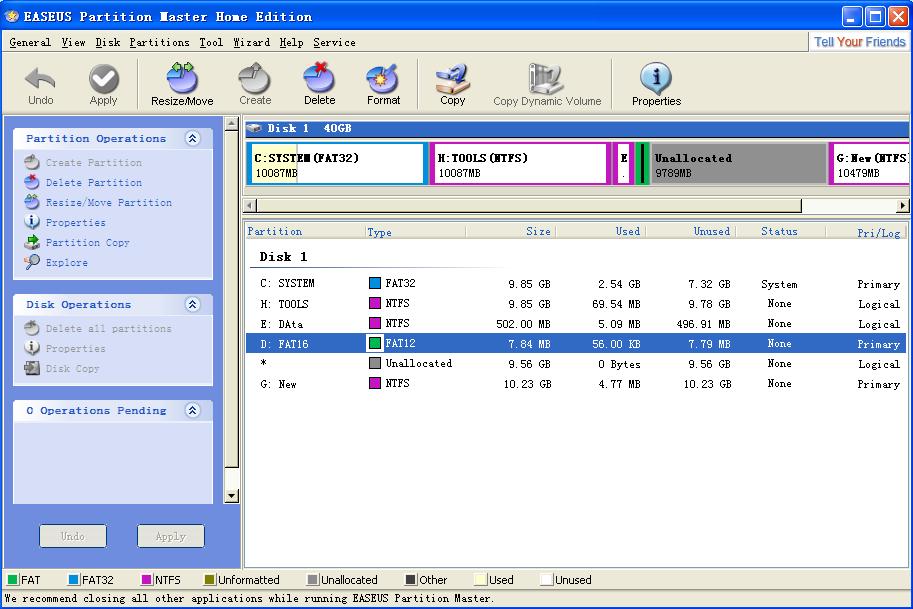
Task: Click Create Partition in sidebar
Action: point(84,162)
